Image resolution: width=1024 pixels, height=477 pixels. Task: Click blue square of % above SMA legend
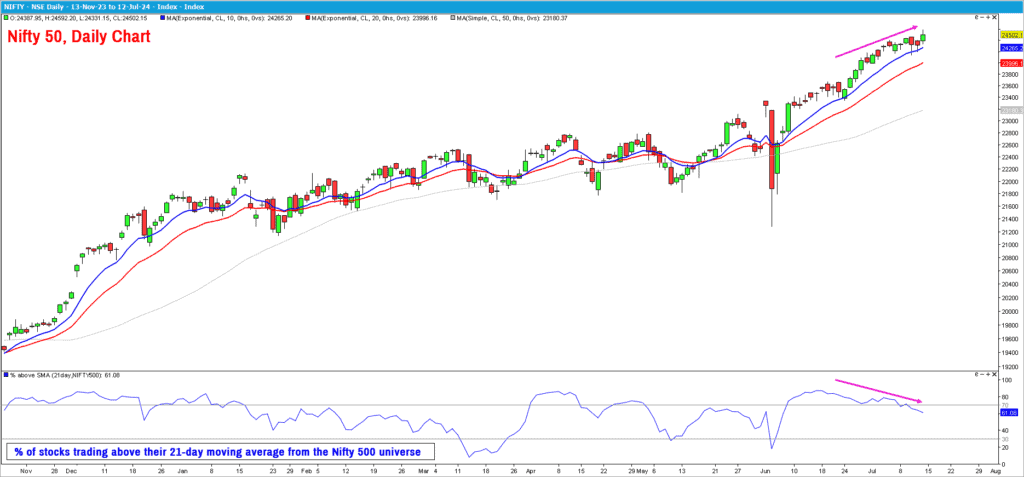click(6, 375)
